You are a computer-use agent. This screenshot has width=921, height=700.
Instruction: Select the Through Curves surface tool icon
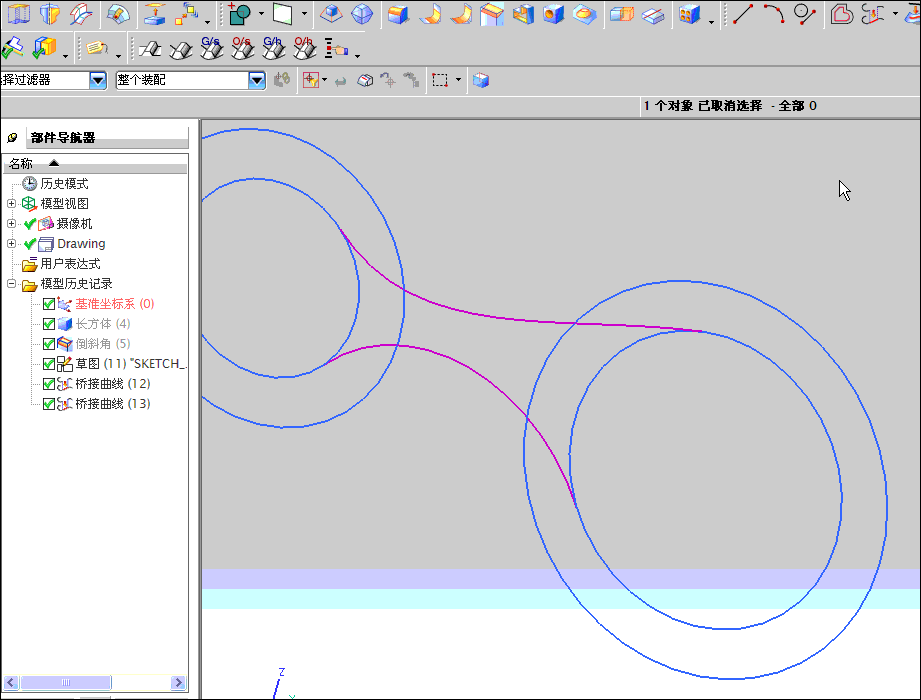point(80,14)
